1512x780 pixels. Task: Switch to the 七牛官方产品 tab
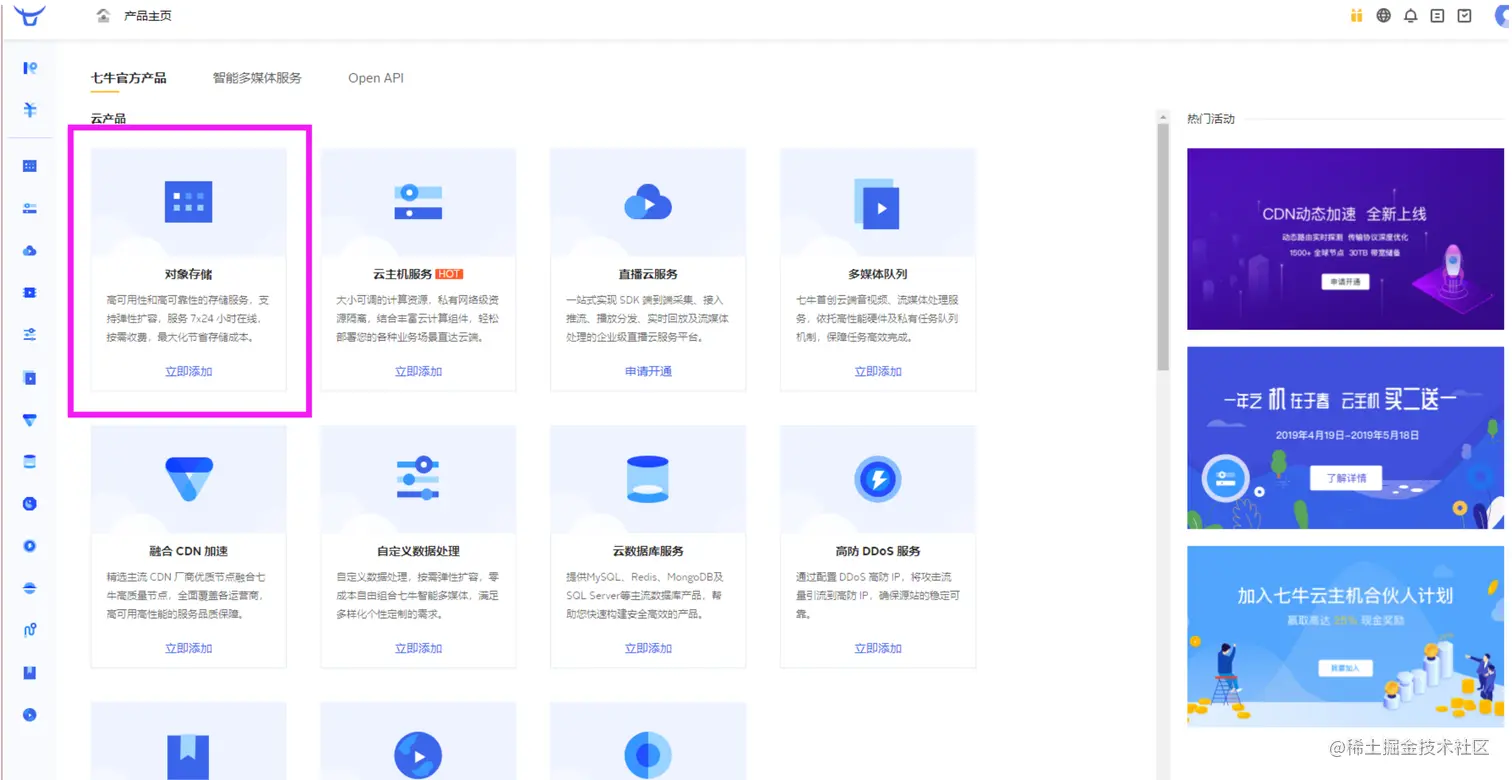[128, 78]
